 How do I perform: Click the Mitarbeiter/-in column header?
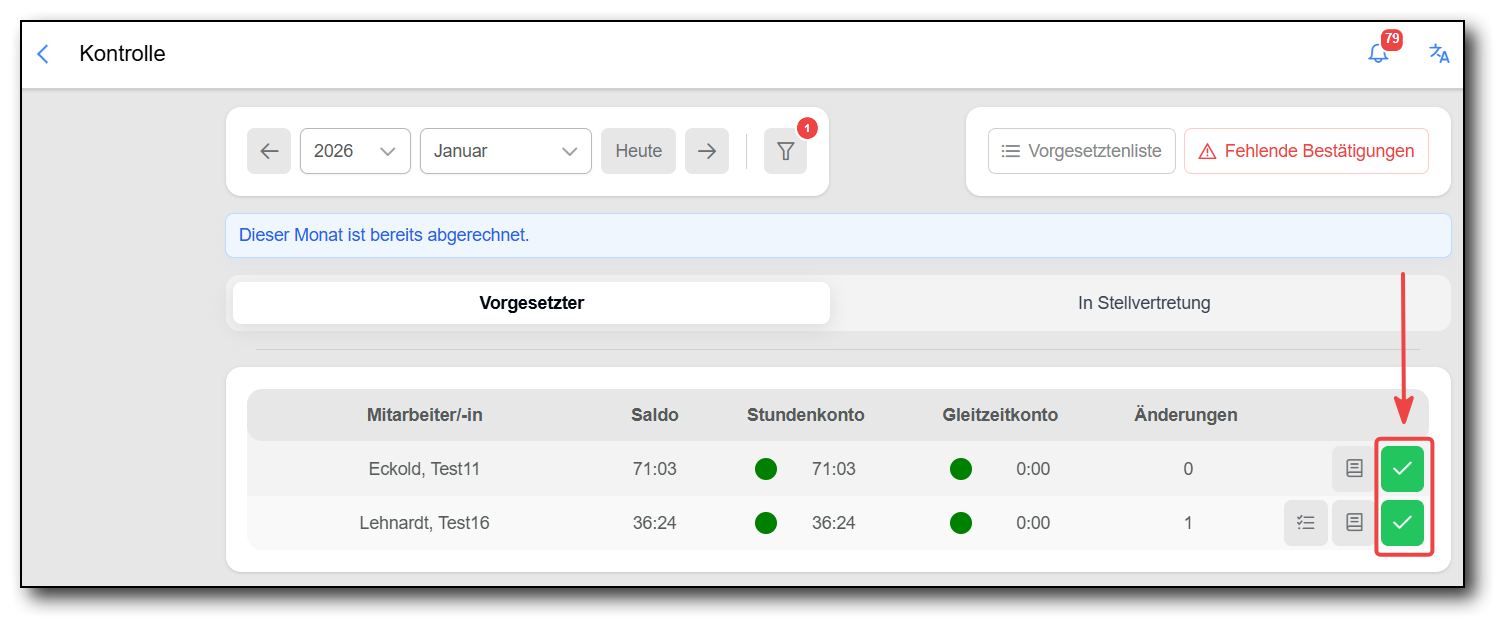pyautogui.click(x=425, y=415)
